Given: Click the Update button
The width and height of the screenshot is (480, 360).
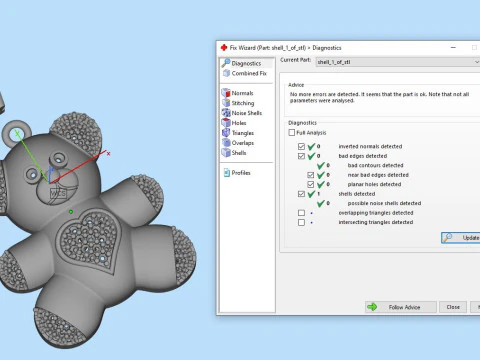Looking at the screenshot, I should [461, 238].
